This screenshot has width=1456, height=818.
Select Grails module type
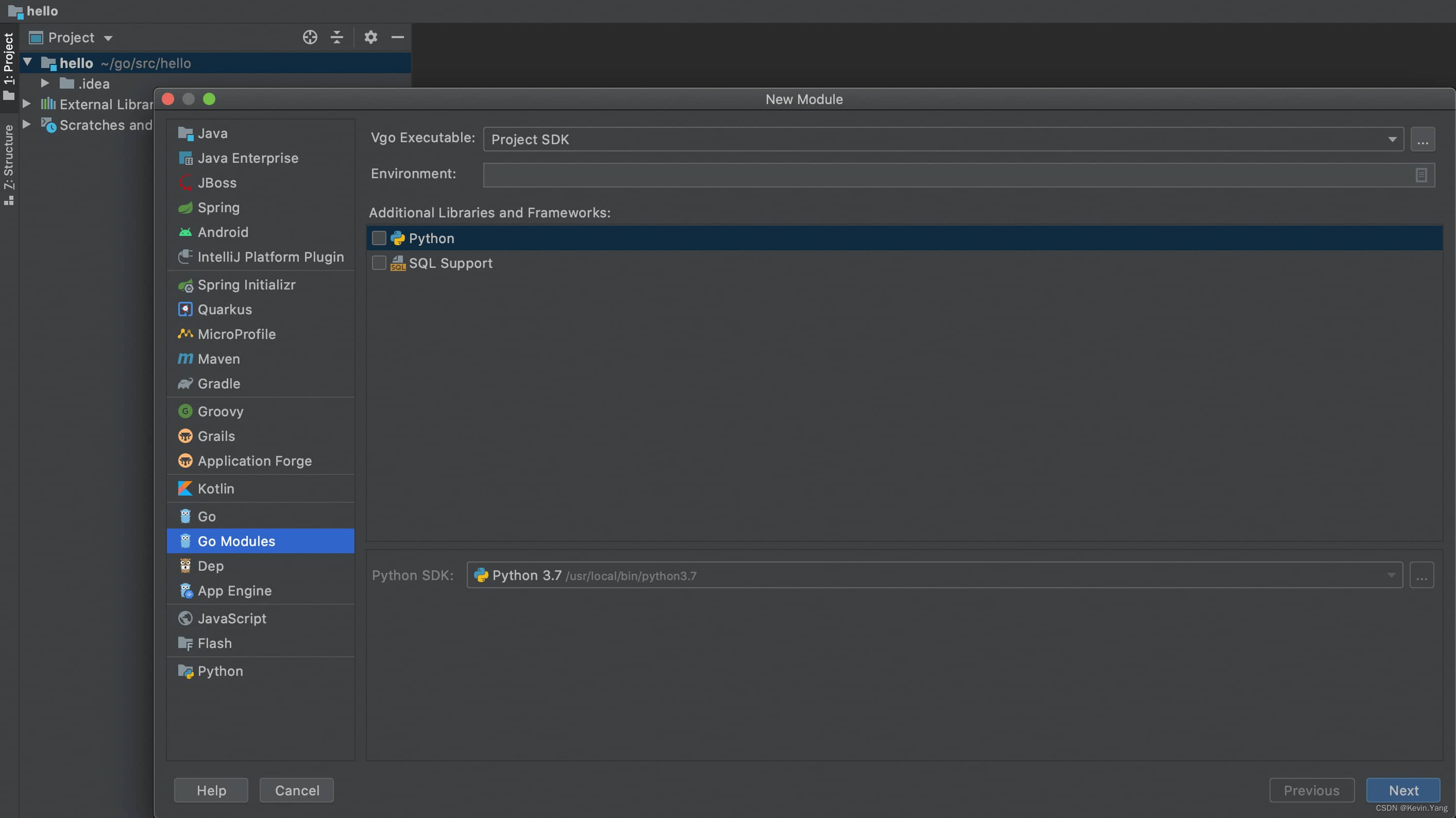point(261,437)
